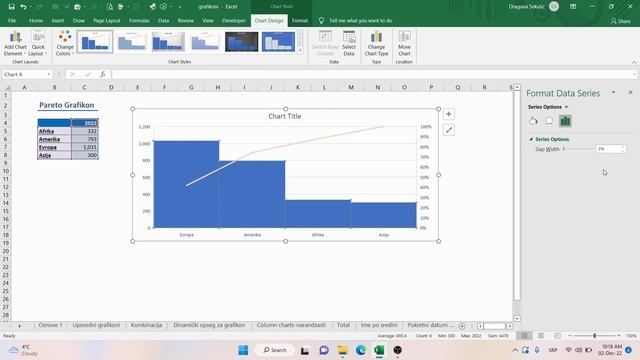Open Format Data Series pane options arrow
Screen dimensions: 640x360
(x=613, y=93)
